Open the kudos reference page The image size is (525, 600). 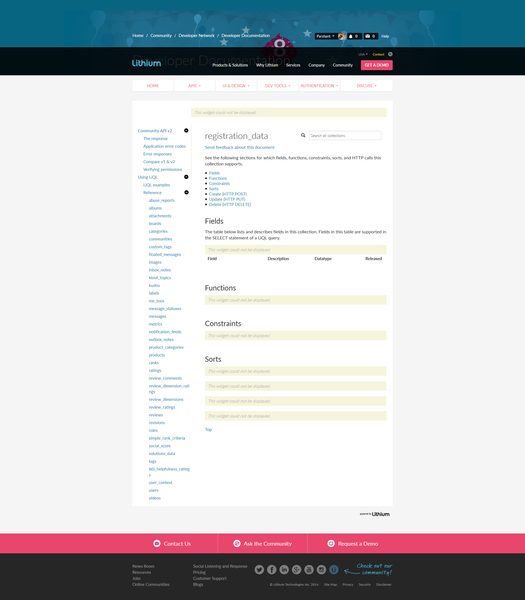(x=154, y=285)
